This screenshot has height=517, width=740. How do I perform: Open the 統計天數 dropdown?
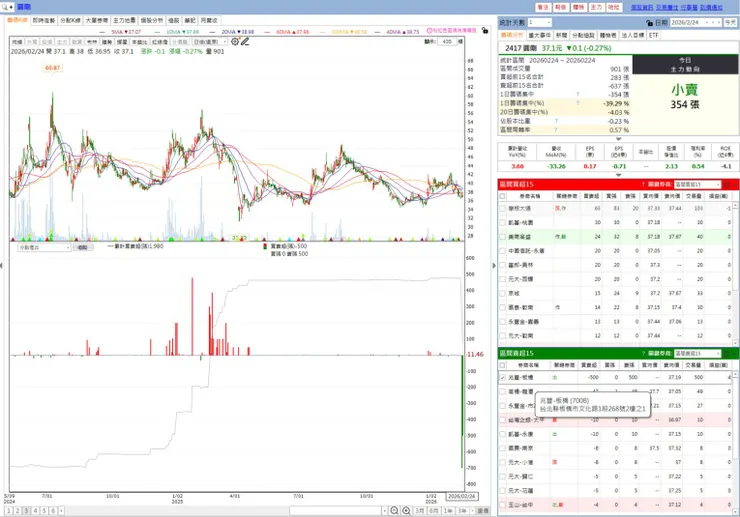pos(539,22)
